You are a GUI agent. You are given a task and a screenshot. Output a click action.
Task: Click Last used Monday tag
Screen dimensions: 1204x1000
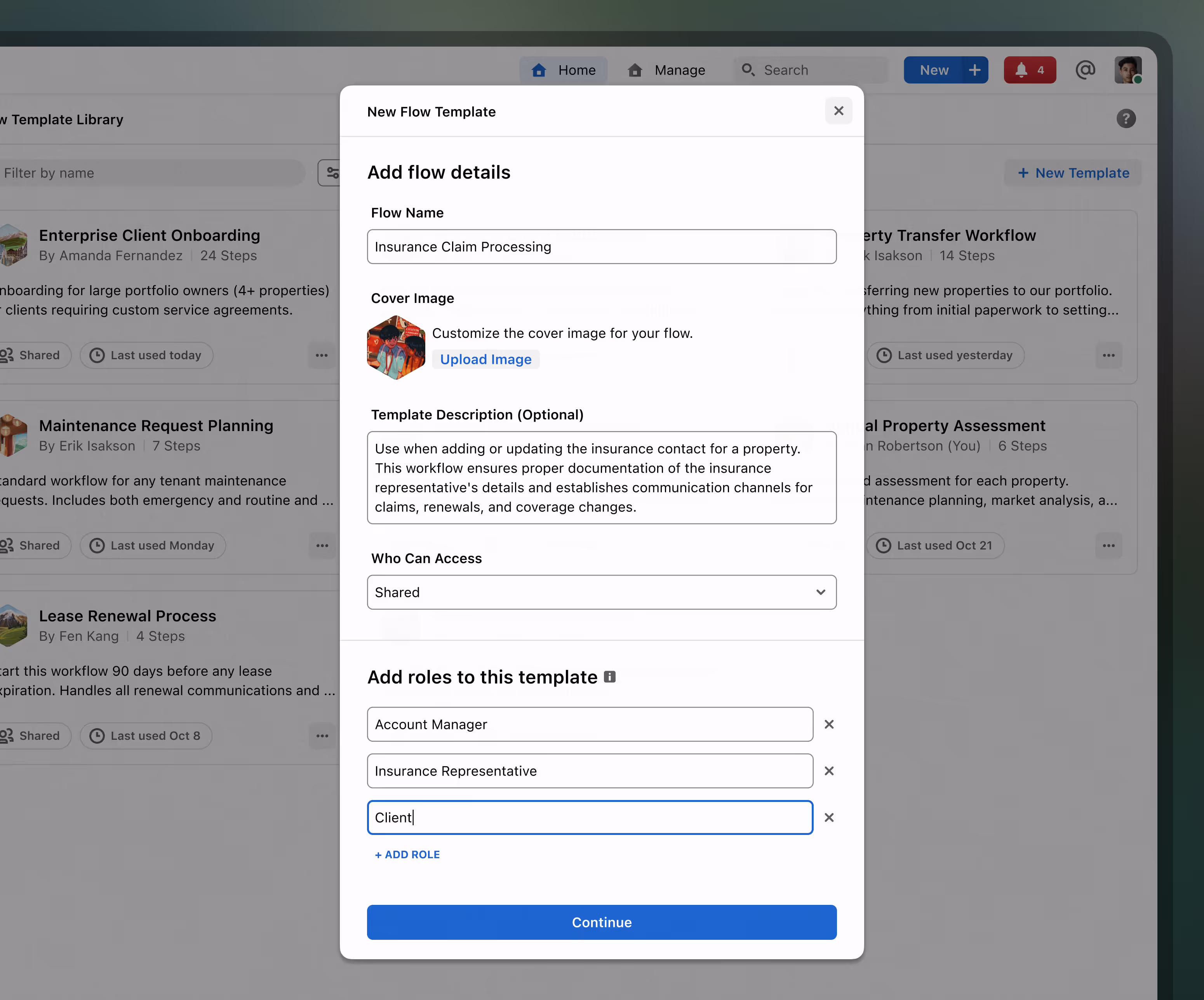[153, 545]
